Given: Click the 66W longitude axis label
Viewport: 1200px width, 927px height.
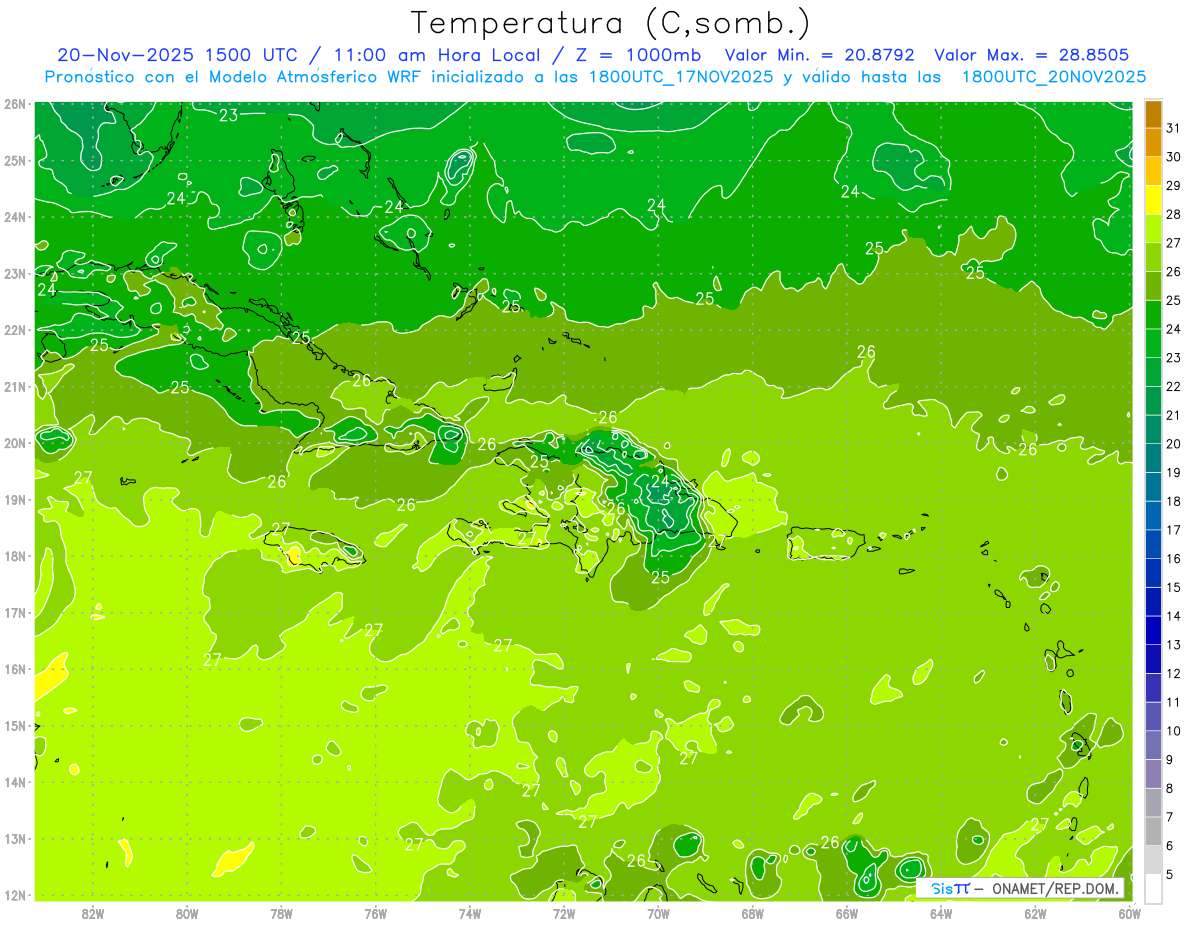Looking at the screenshot, I should pos(846,914).
